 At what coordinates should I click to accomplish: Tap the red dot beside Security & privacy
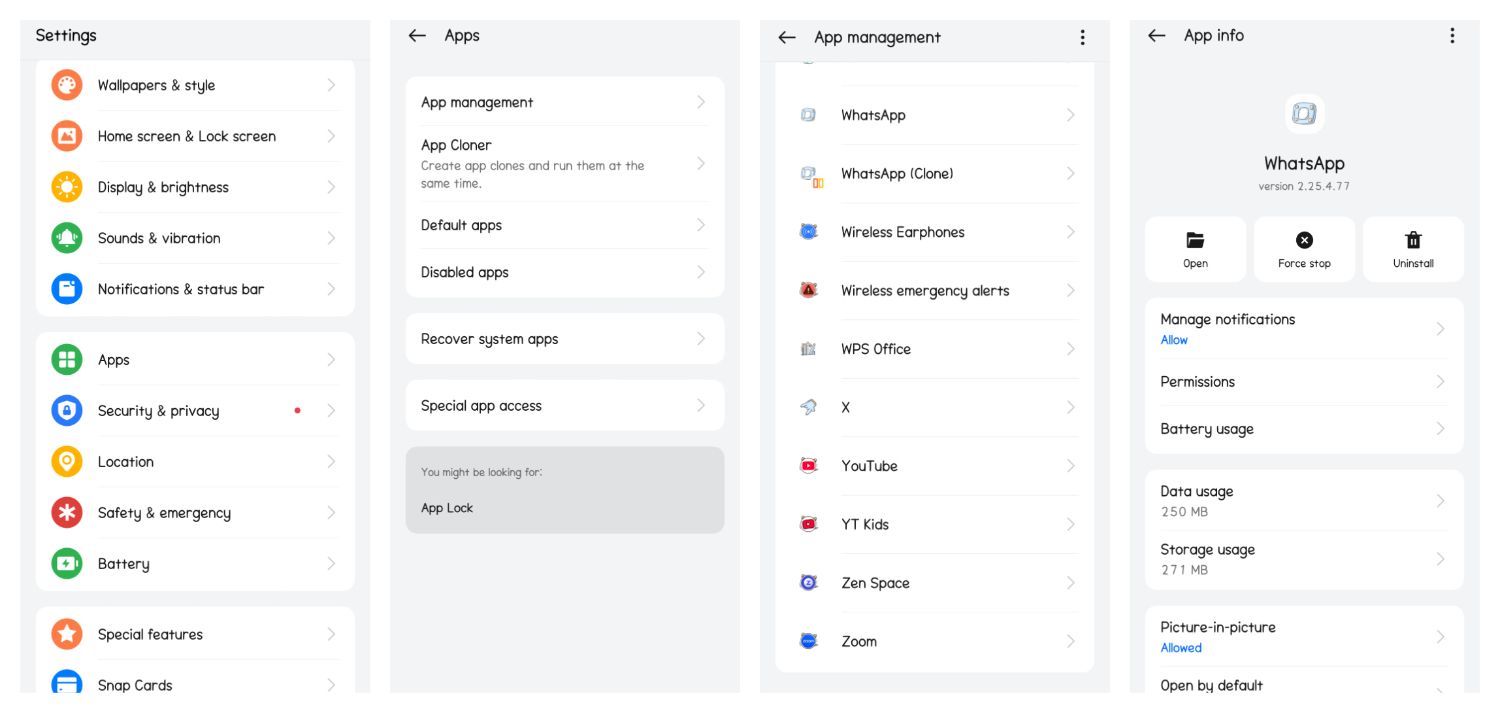pos(297,410)
